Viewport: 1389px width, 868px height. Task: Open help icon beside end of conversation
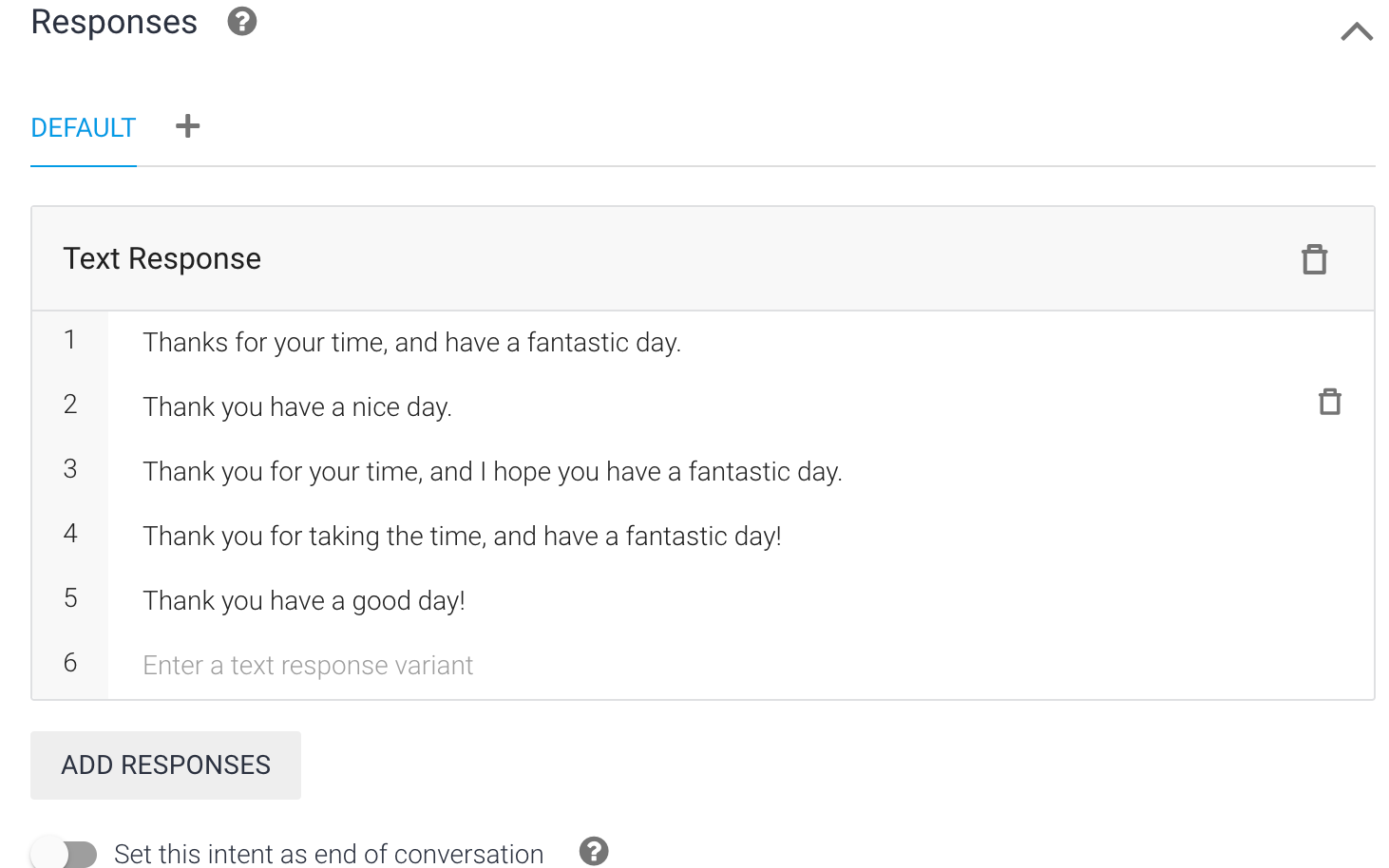594,851
